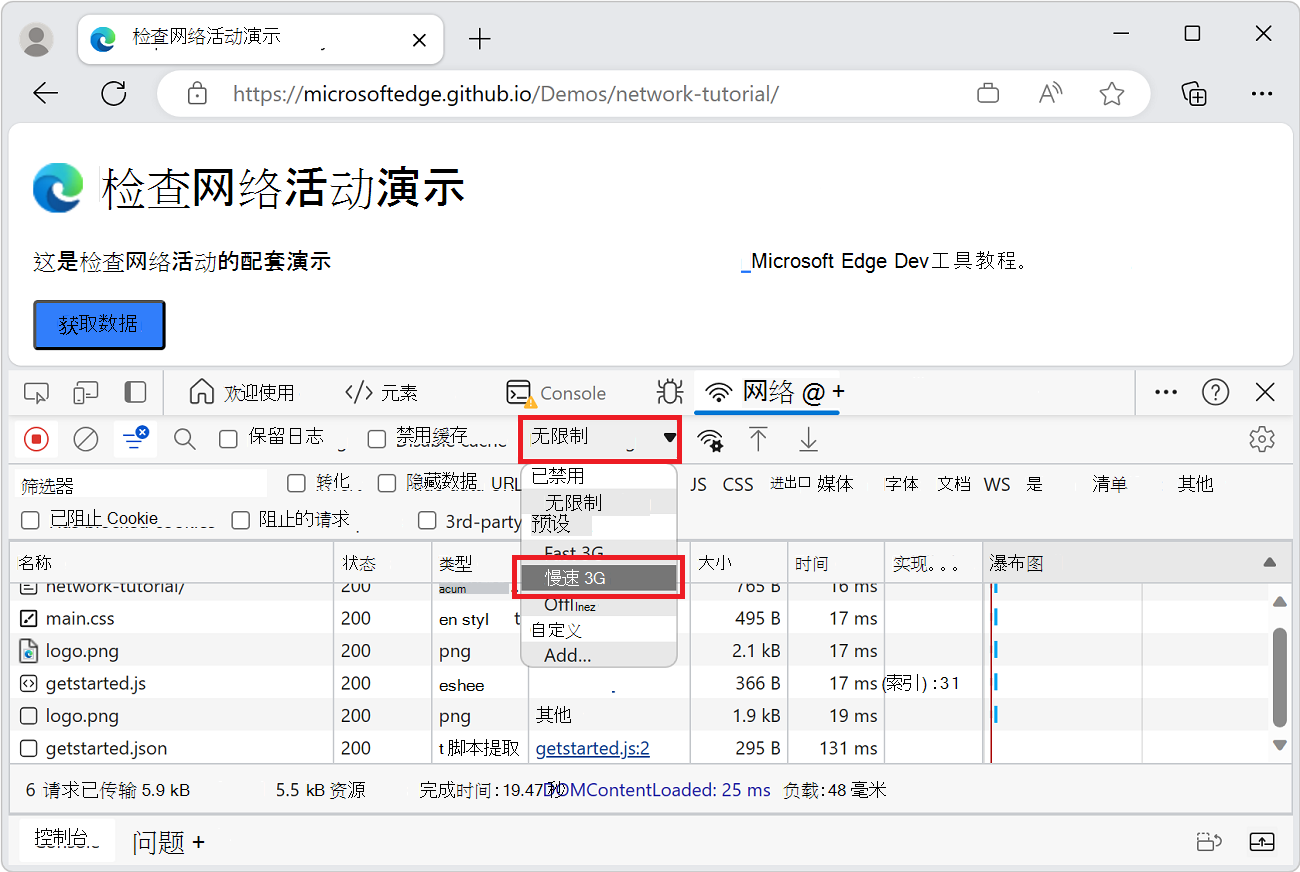Select the 网络 tab
This screenshot has height=872, width=1300.
tap(767, 392)
